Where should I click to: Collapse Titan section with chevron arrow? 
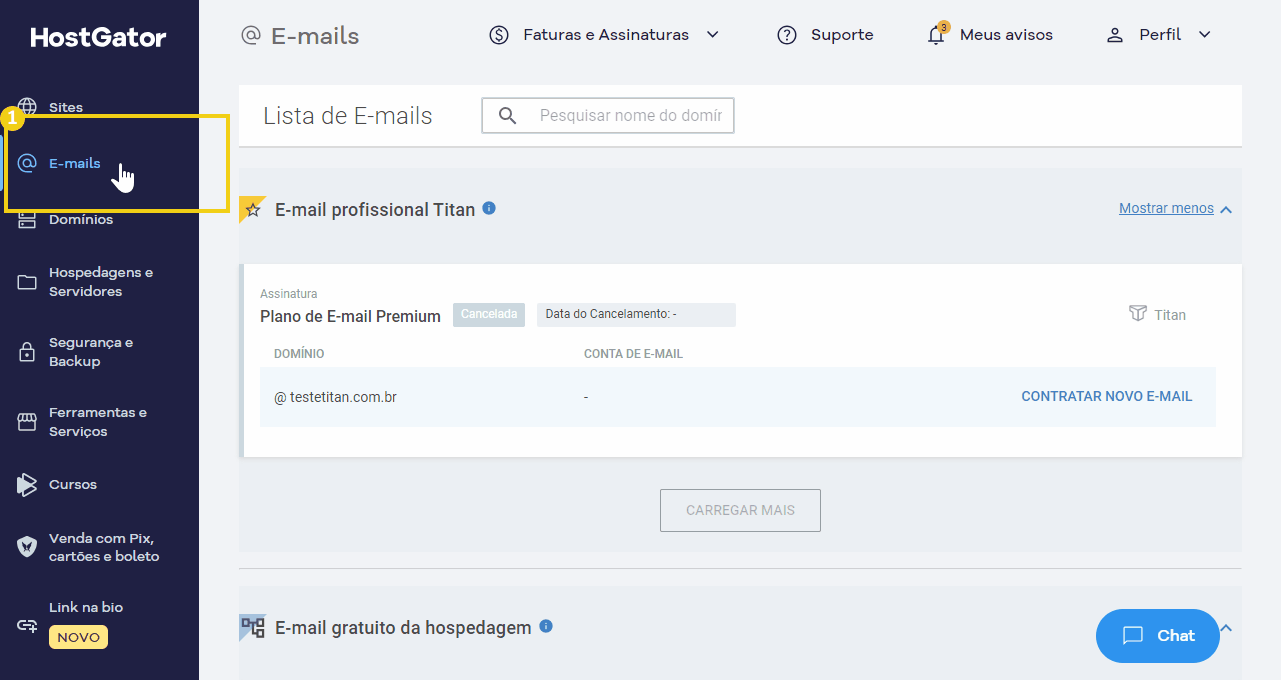tap(1227, 210)
